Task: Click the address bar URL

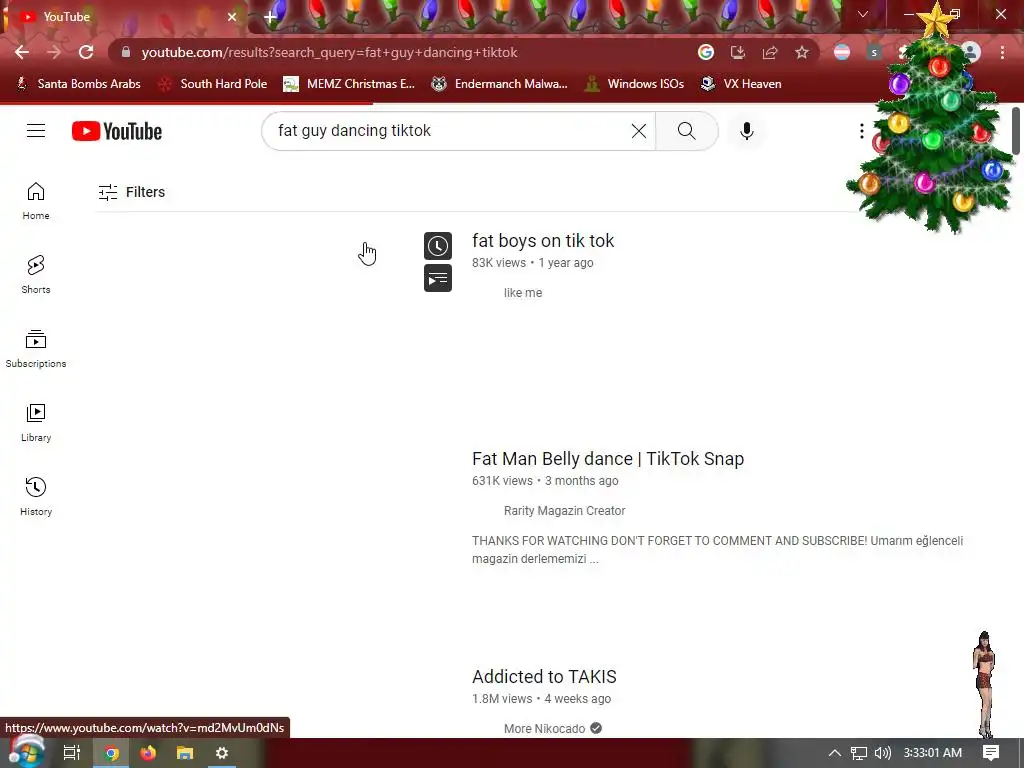Action: point(329,52)
